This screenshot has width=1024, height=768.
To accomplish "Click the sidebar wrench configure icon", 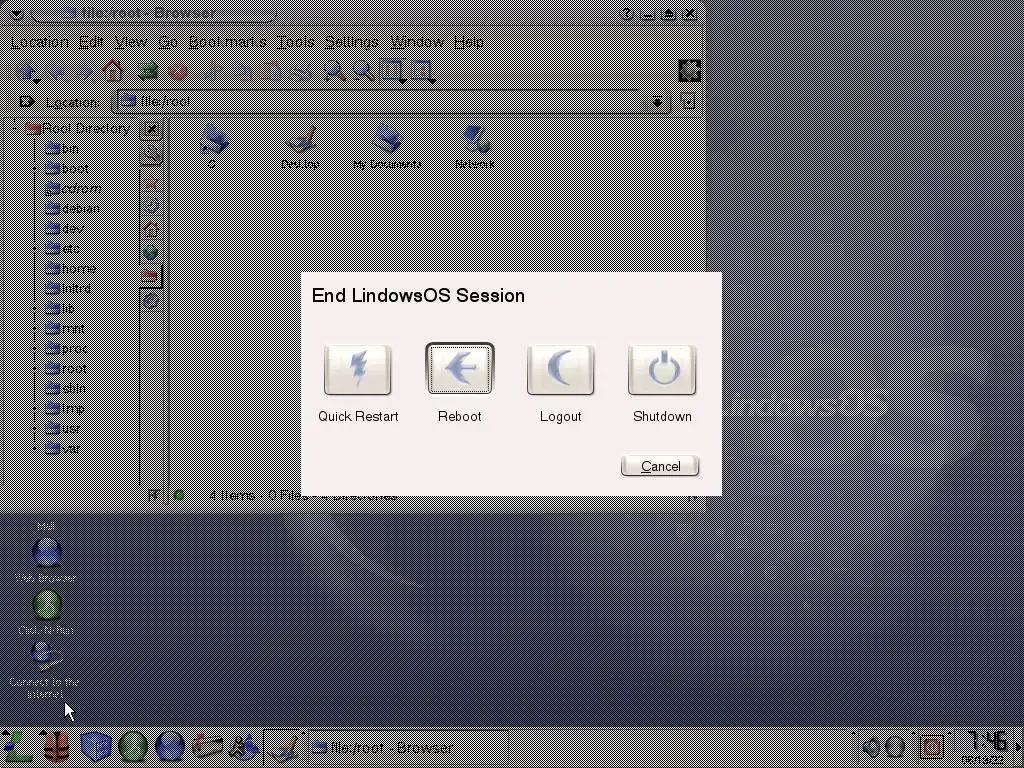I will (151, 155).
